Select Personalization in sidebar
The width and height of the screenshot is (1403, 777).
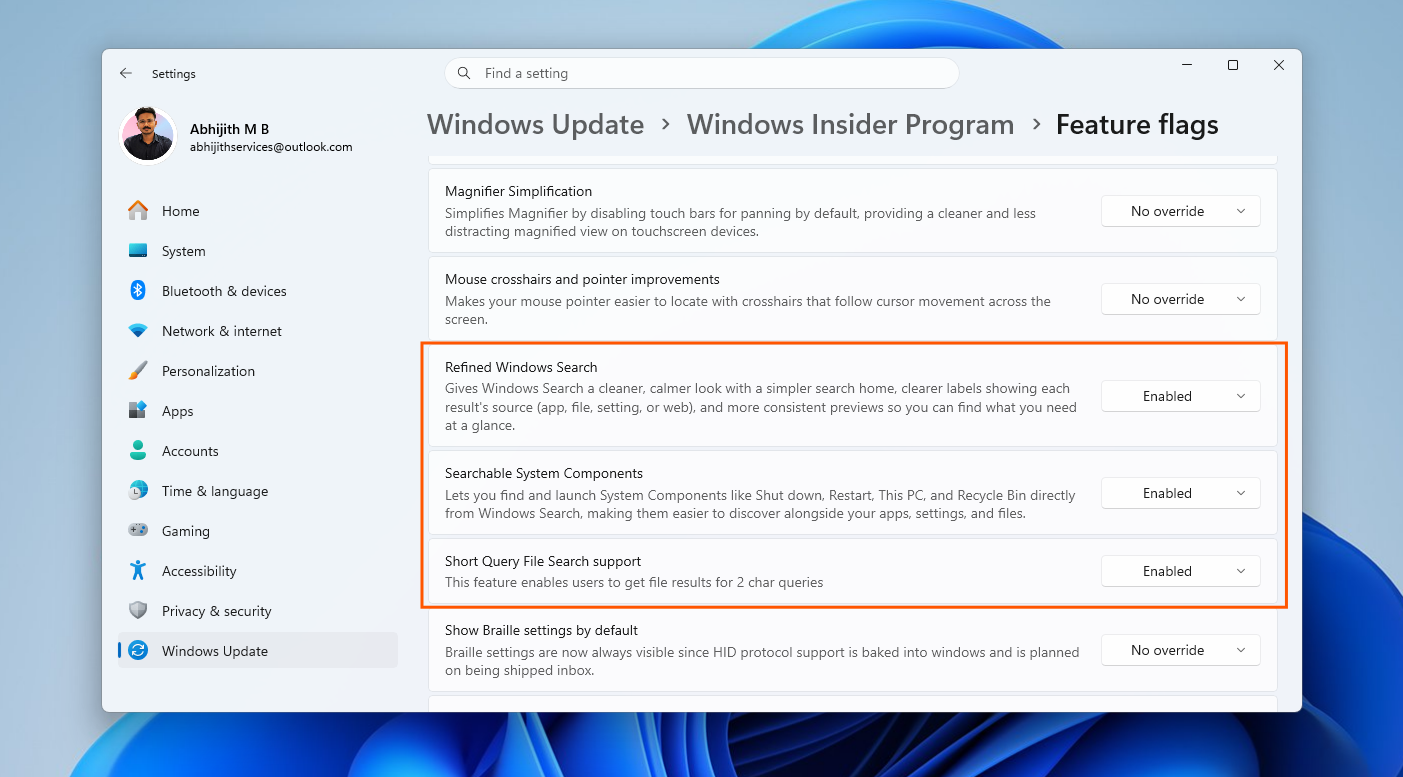258,371
